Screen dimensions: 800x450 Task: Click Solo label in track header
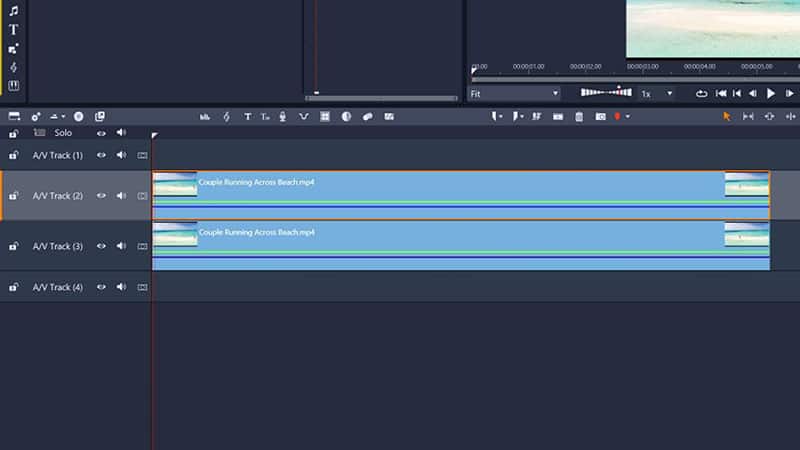tap(63, 133)
